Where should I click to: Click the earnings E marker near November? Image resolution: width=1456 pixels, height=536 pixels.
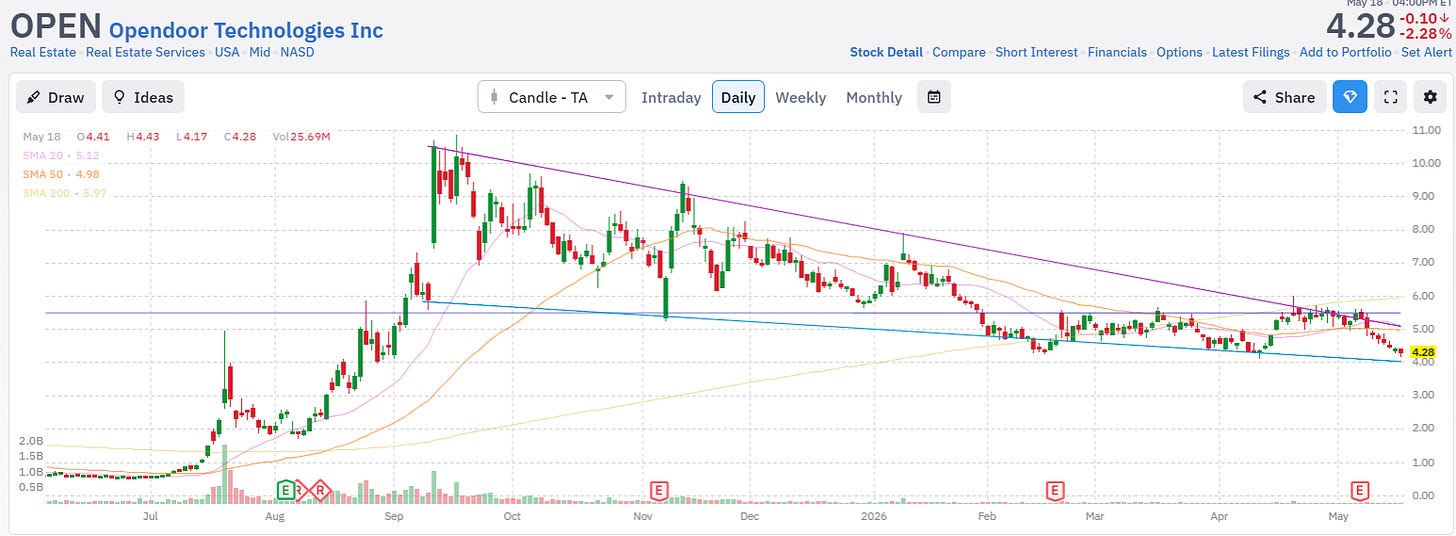pos(658,490)
